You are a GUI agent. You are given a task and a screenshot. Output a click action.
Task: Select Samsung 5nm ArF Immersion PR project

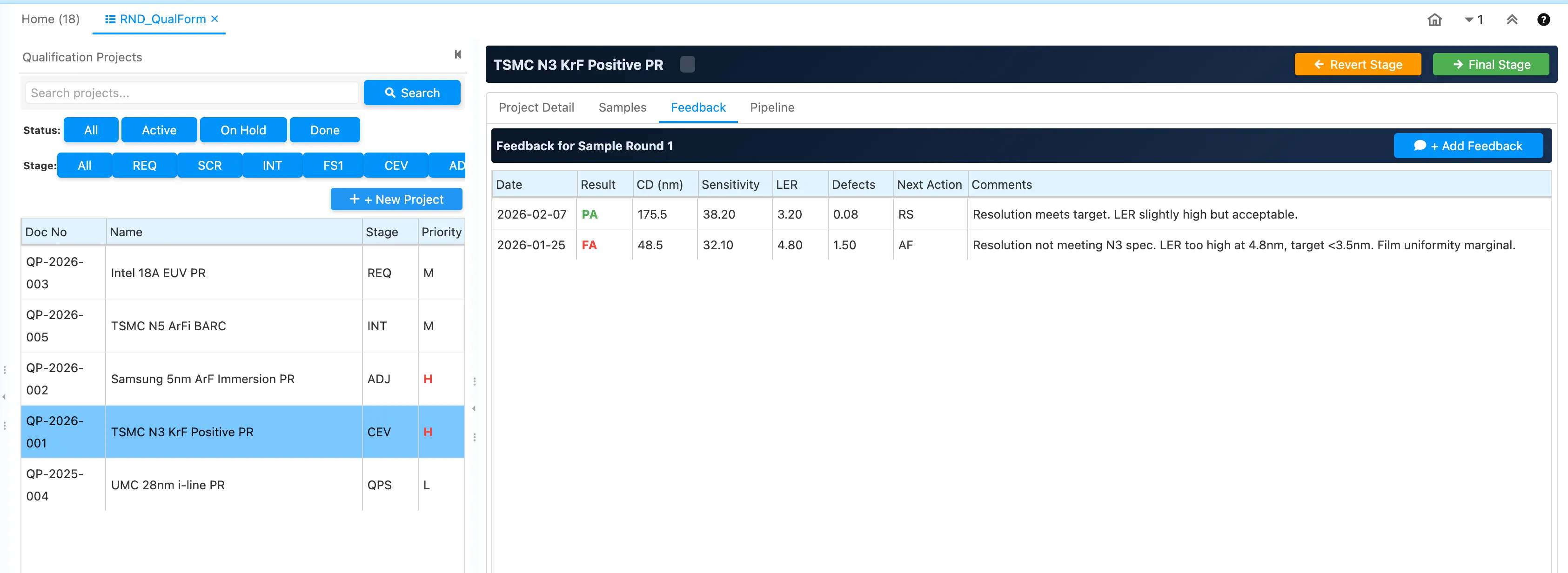point(203,379)
